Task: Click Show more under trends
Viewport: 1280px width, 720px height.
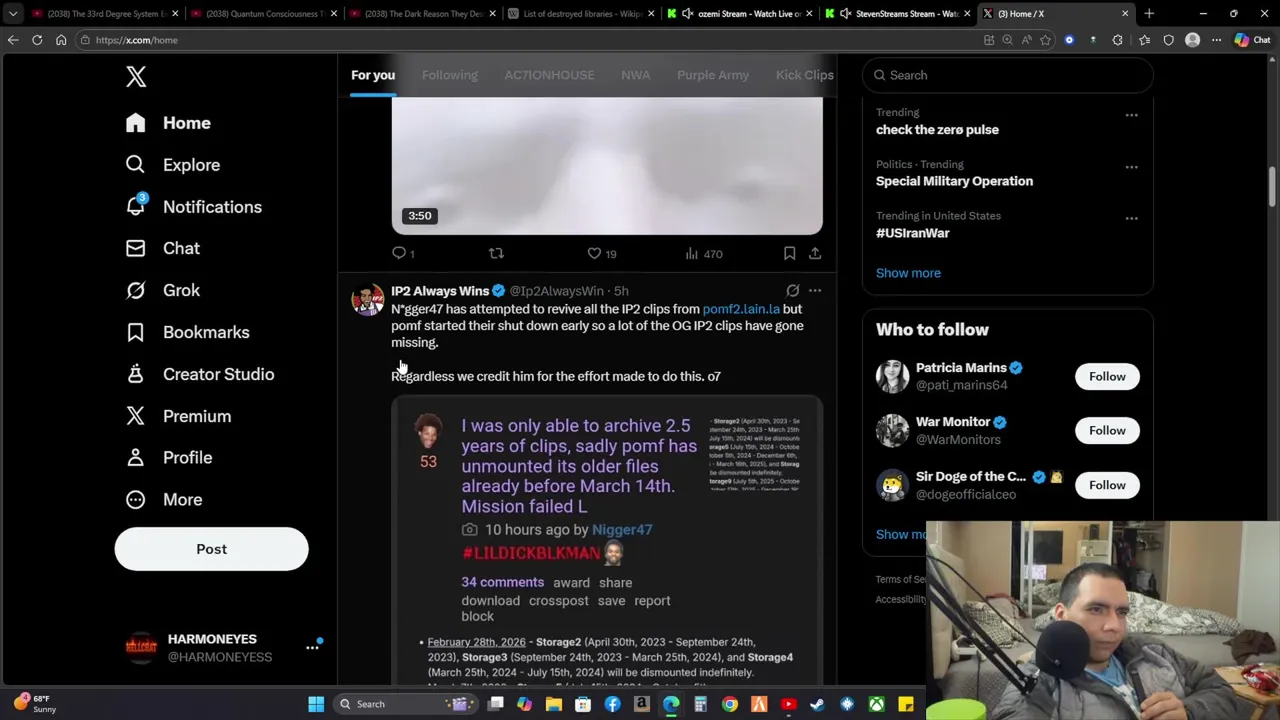Action: [x=908, y=273]
